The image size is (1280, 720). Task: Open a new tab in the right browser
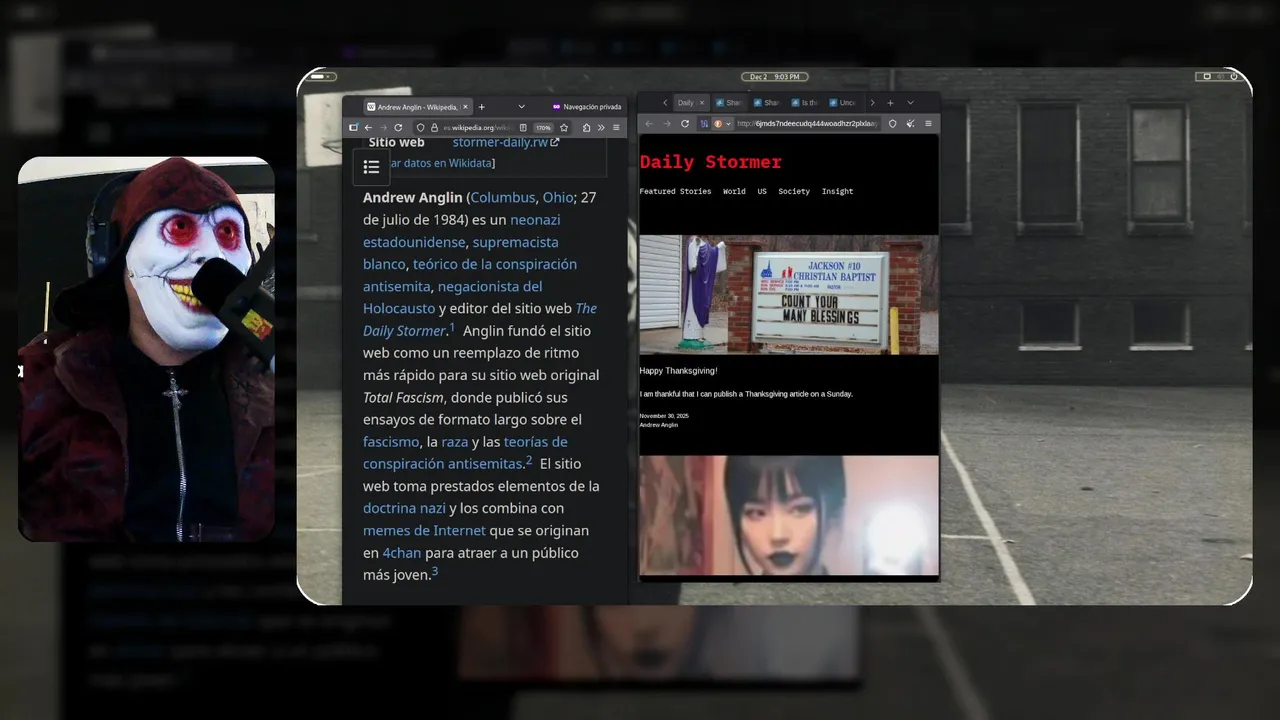[890, 103]
